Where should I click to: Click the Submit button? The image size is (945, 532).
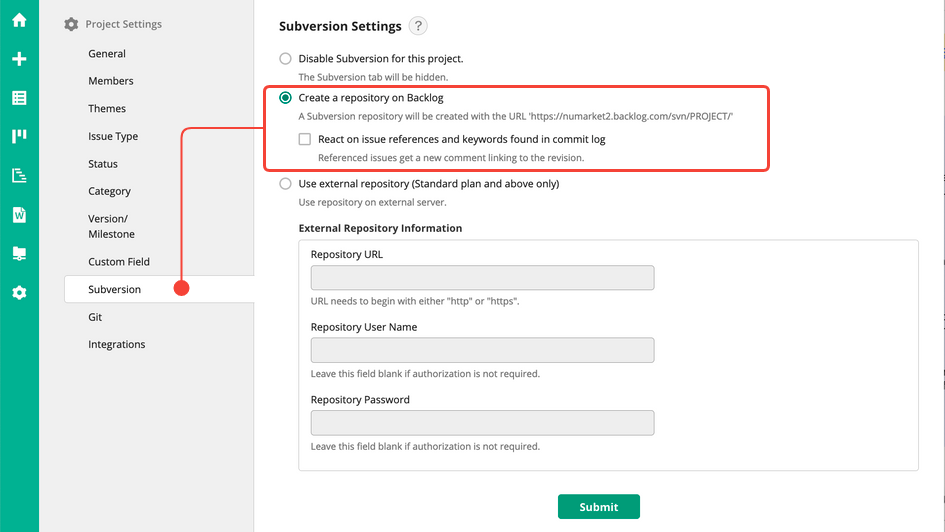[598, 507]
